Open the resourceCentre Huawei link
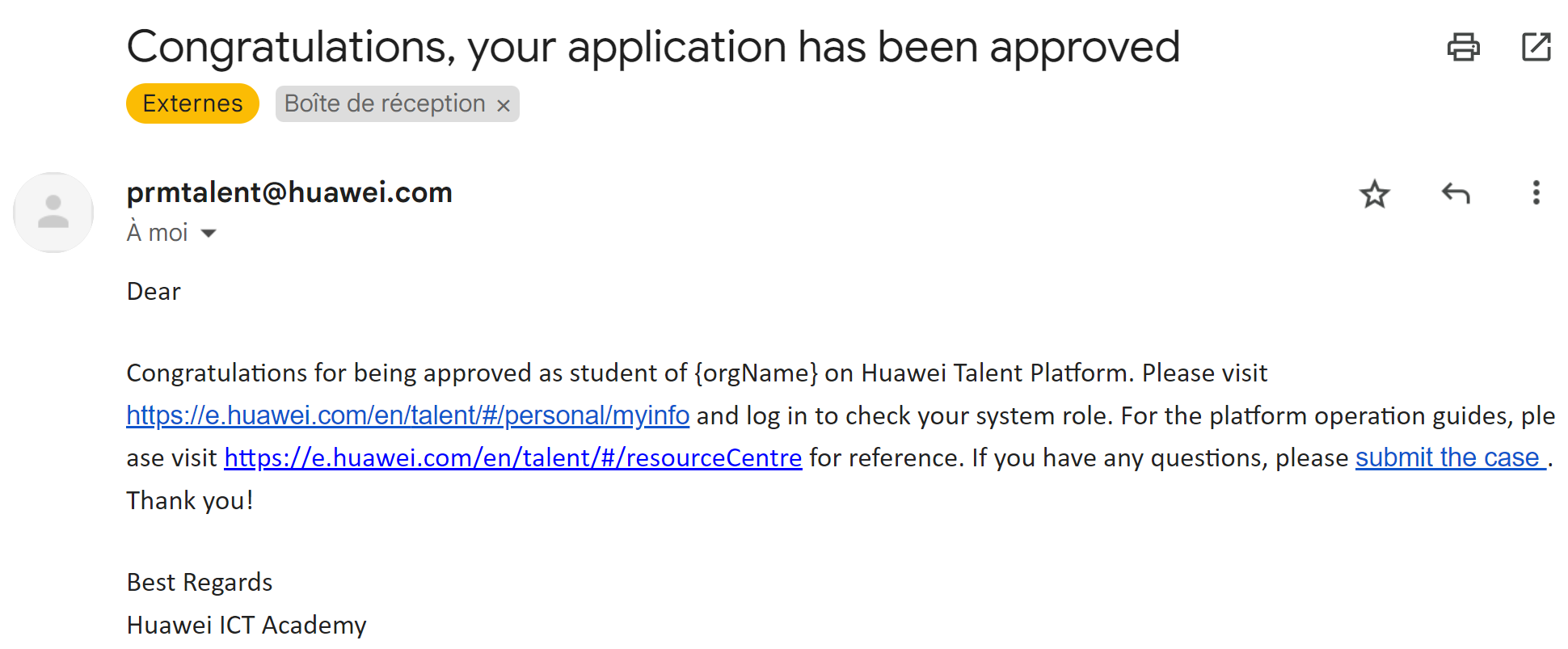The width and height of the screenshot is (1568, 649). 512,458
